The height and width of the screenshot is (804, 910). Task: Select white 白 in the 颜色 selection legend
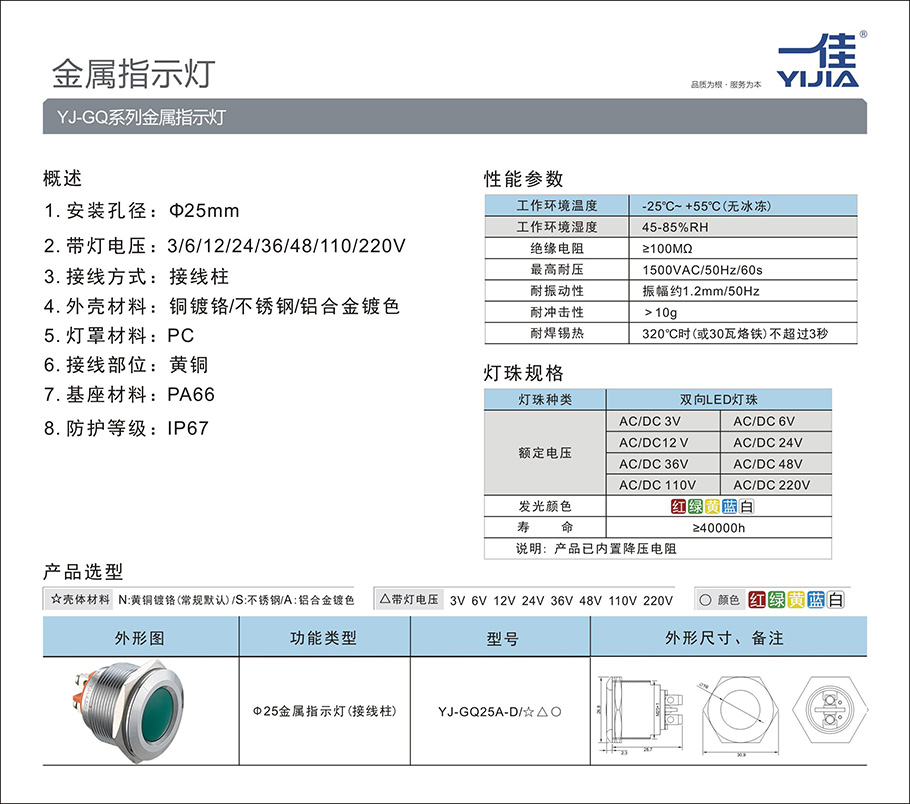(x=835, y=600)
